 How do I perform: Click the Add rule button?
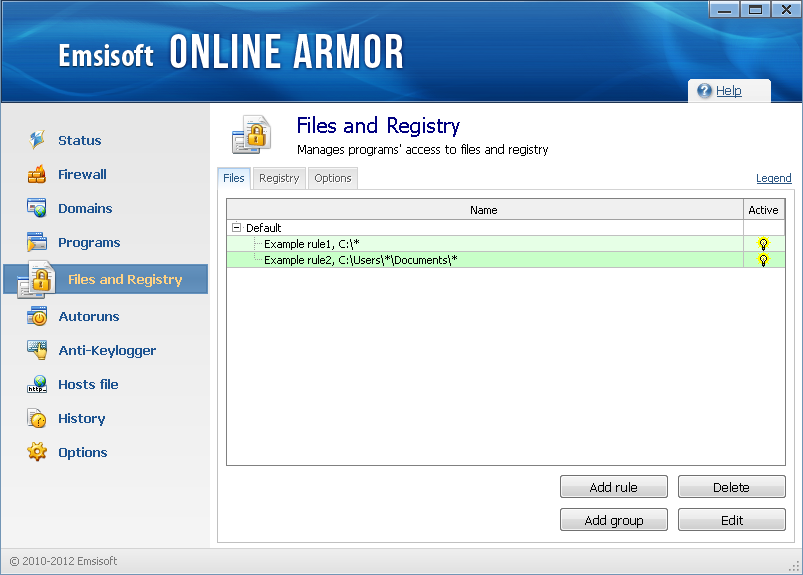(x=614, y=487)
